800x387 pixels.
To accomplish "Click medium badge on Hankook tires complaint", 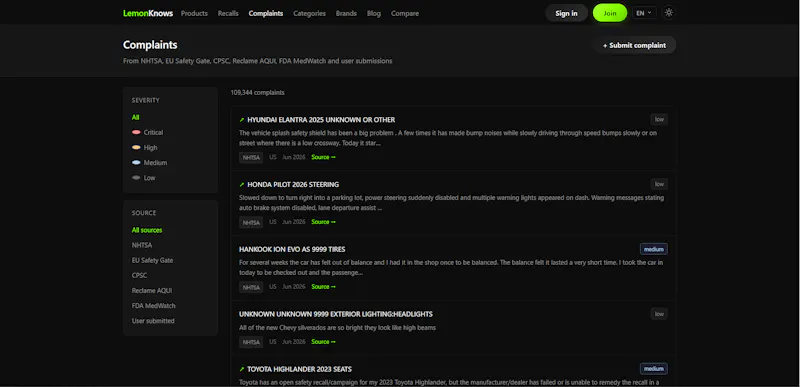I will pos(654,249).
